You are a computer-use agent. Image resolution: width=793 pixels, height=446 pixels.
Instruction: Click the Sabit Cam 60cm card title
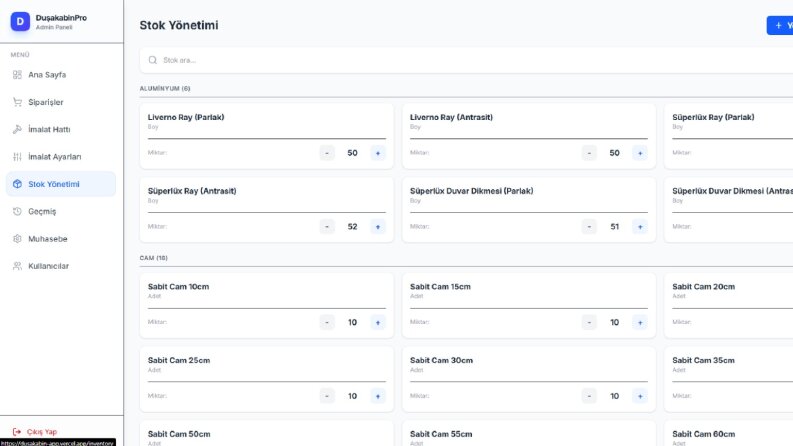(x=703, y=434)
